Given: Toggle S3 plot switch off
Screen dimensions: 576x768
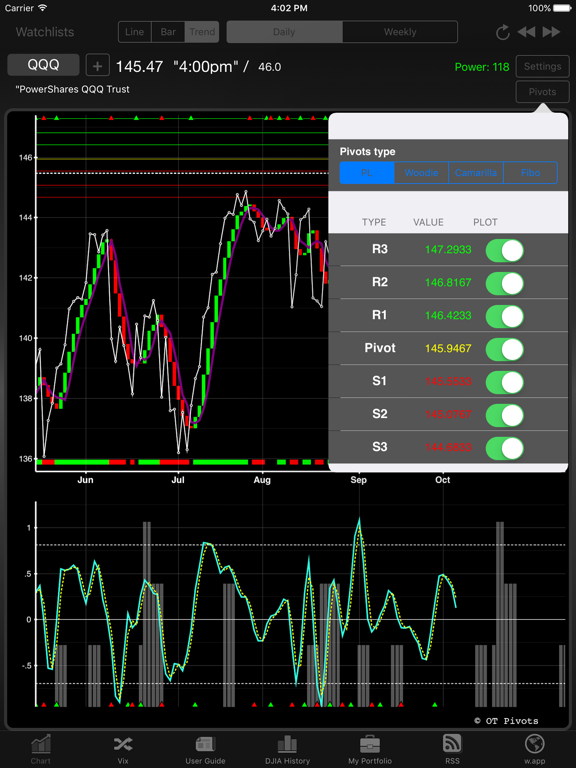Looking at the screenshot, I should pyautogui.click(x=504, y=448).
